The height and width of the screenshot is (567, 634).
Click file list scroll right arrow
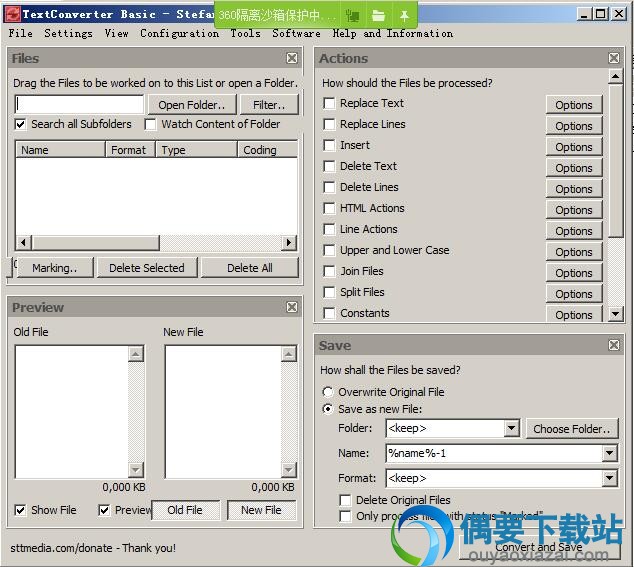pyautogui.click(x=289, y=243)
